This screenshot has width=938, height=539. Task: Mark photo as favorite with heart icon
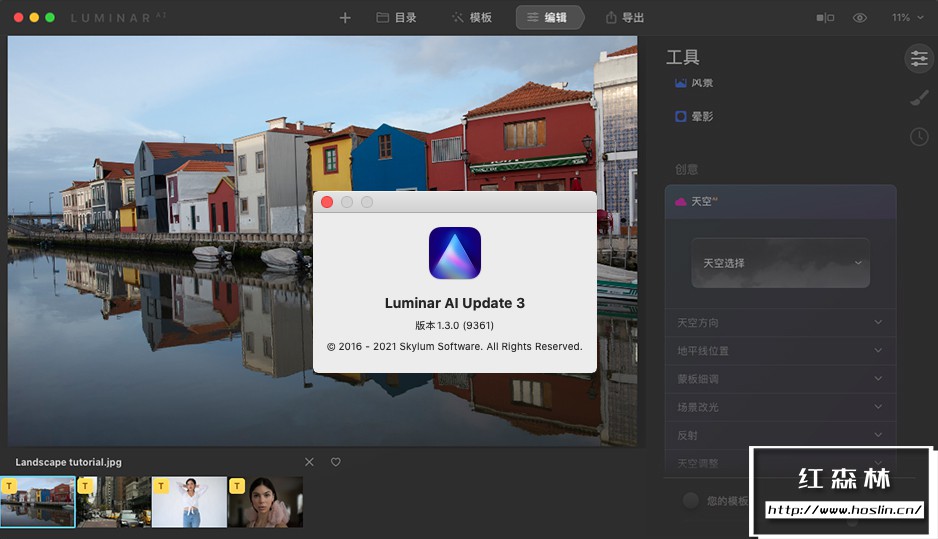[x=336, y=462]
